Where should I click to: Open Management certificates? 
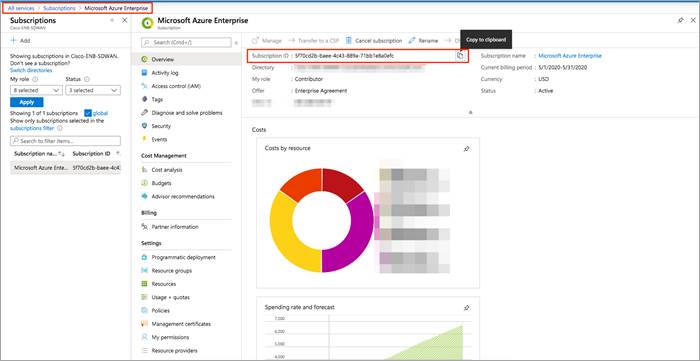pos(181,324)
